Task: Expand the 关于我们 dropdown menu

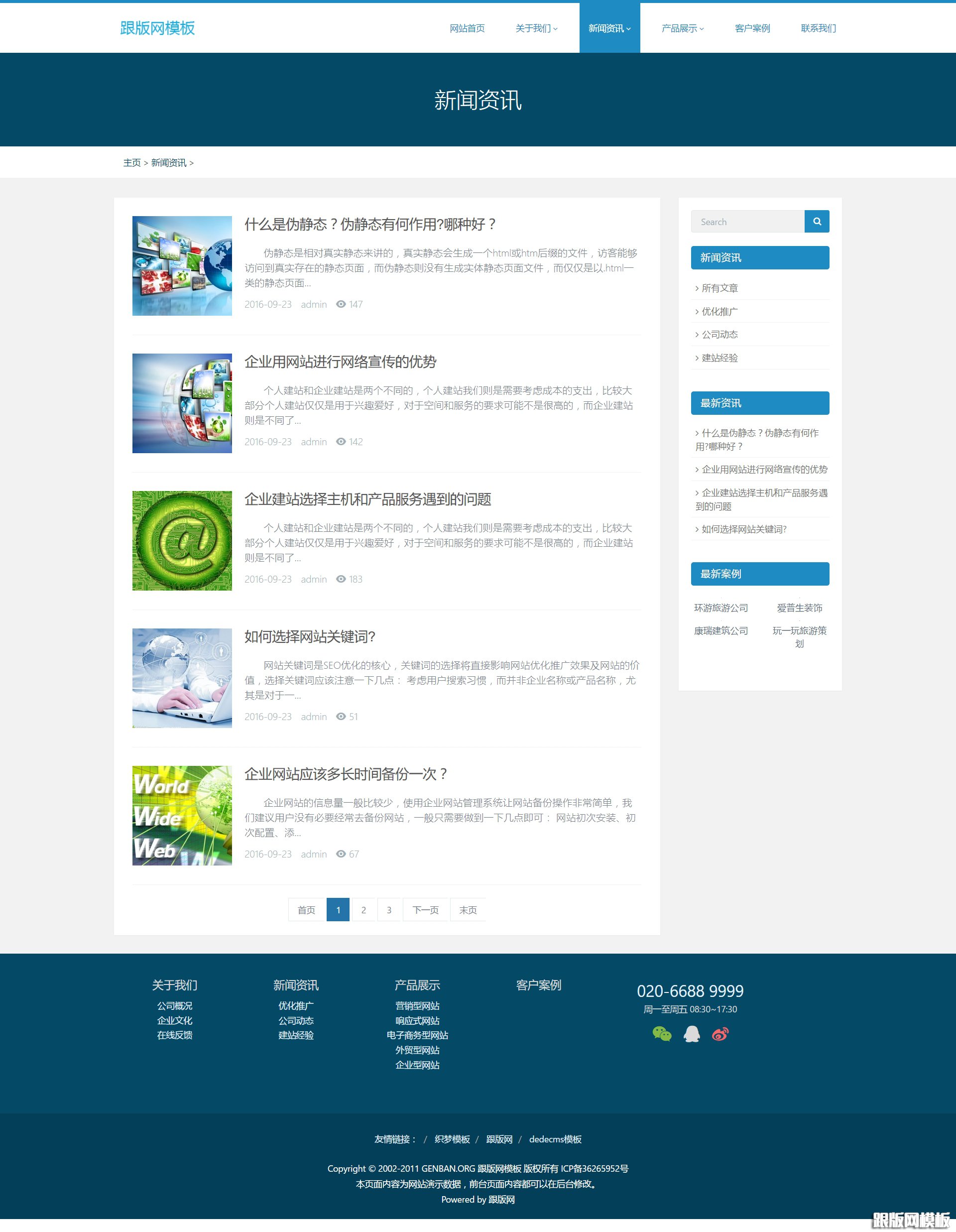Action: tap(535, 28)
